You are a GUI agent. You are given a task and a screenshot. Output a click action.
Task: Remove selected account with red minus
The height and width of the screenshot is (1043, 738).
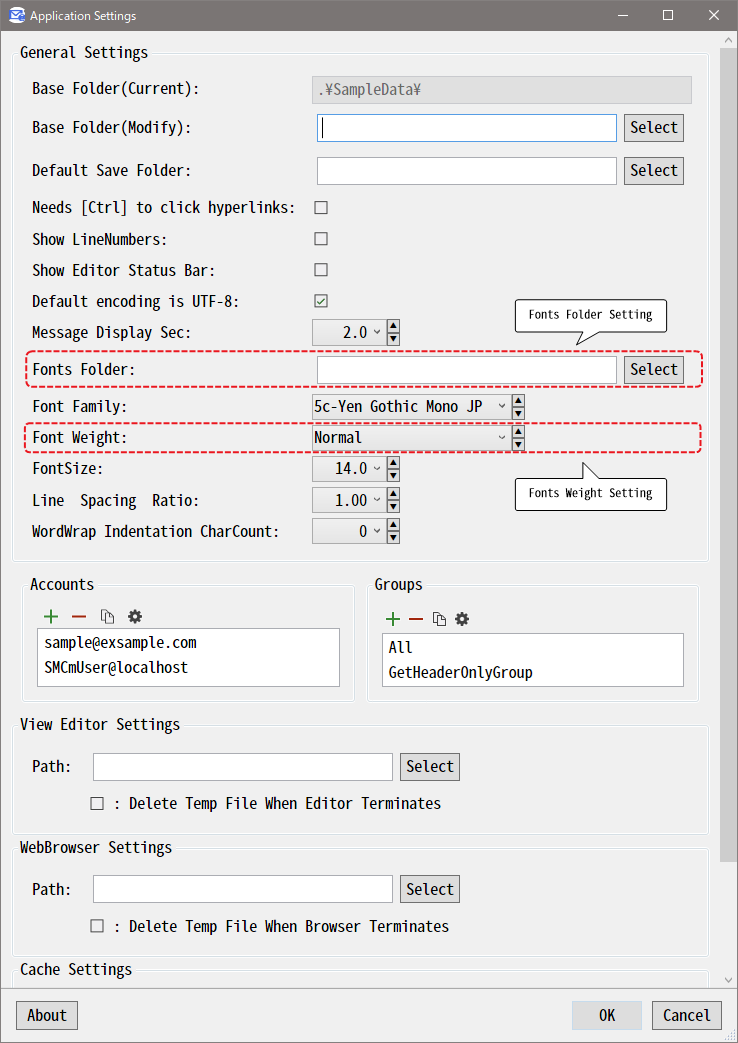[79, 617]
